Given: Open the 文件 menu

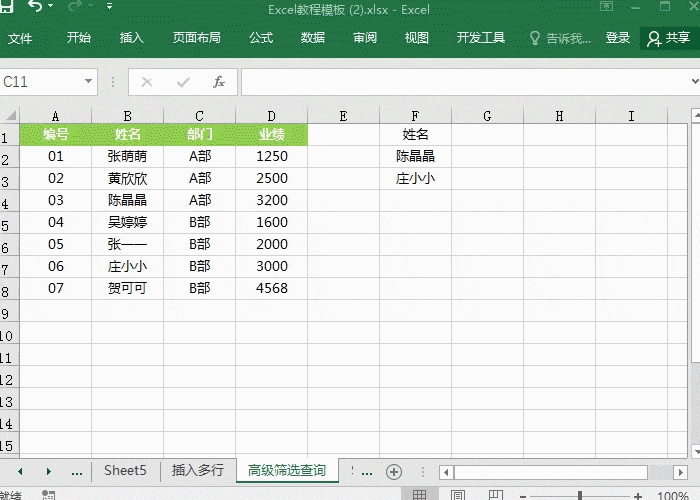Looking at the screenshot, I should pos(20,38).
